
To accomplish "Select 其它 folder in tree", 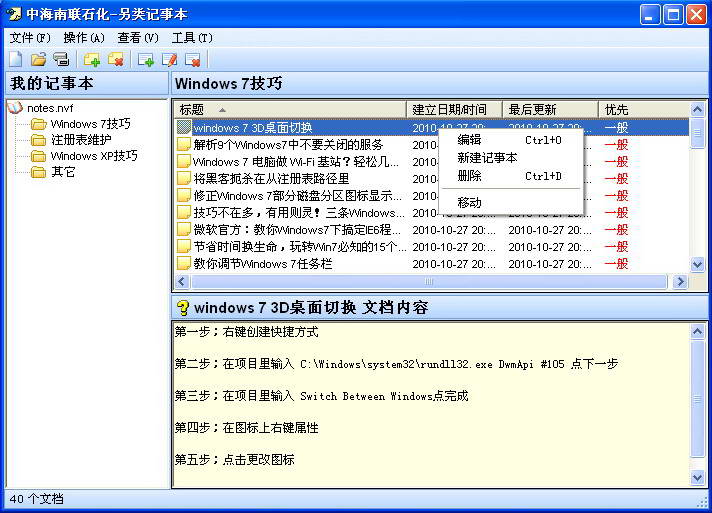I will click(x=63, y=172).
